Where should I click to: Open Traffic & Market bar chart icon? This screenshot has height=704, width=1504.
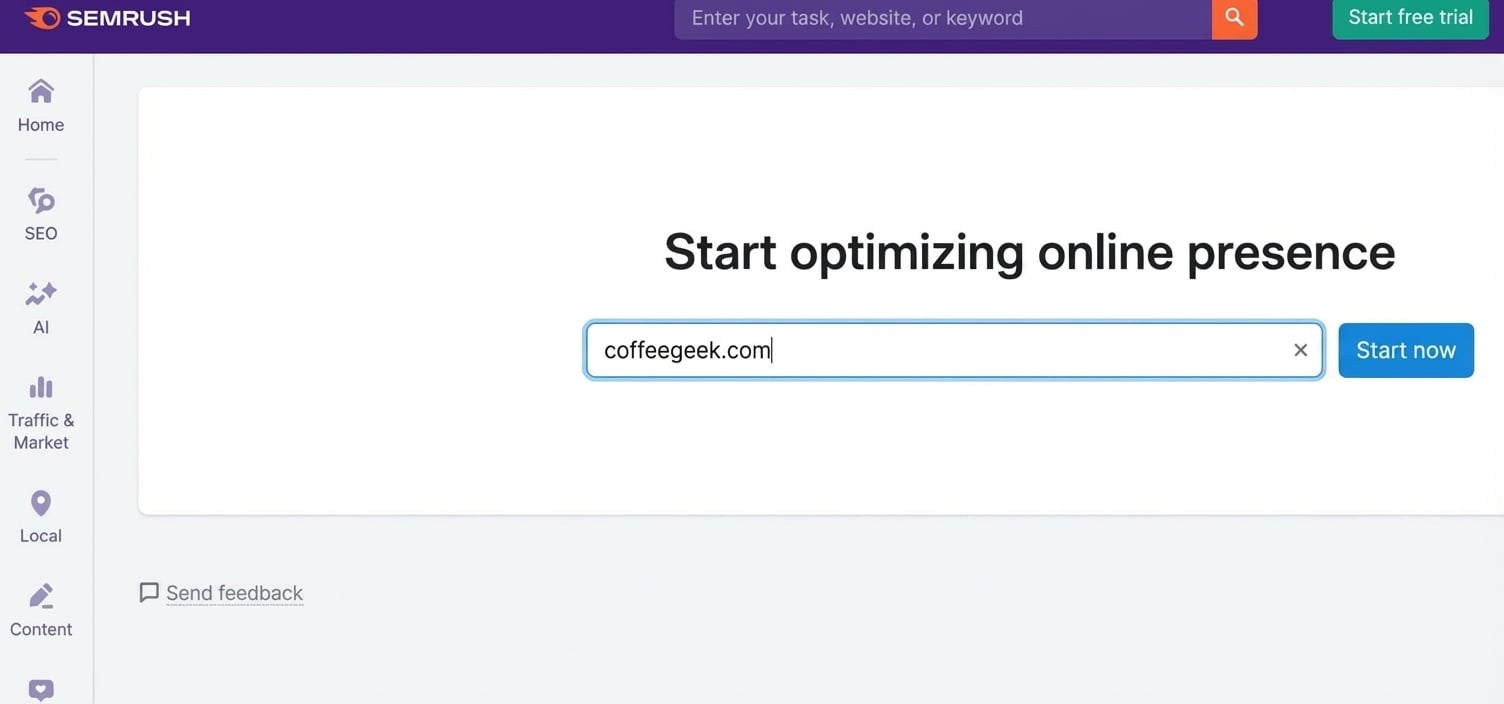41,387
